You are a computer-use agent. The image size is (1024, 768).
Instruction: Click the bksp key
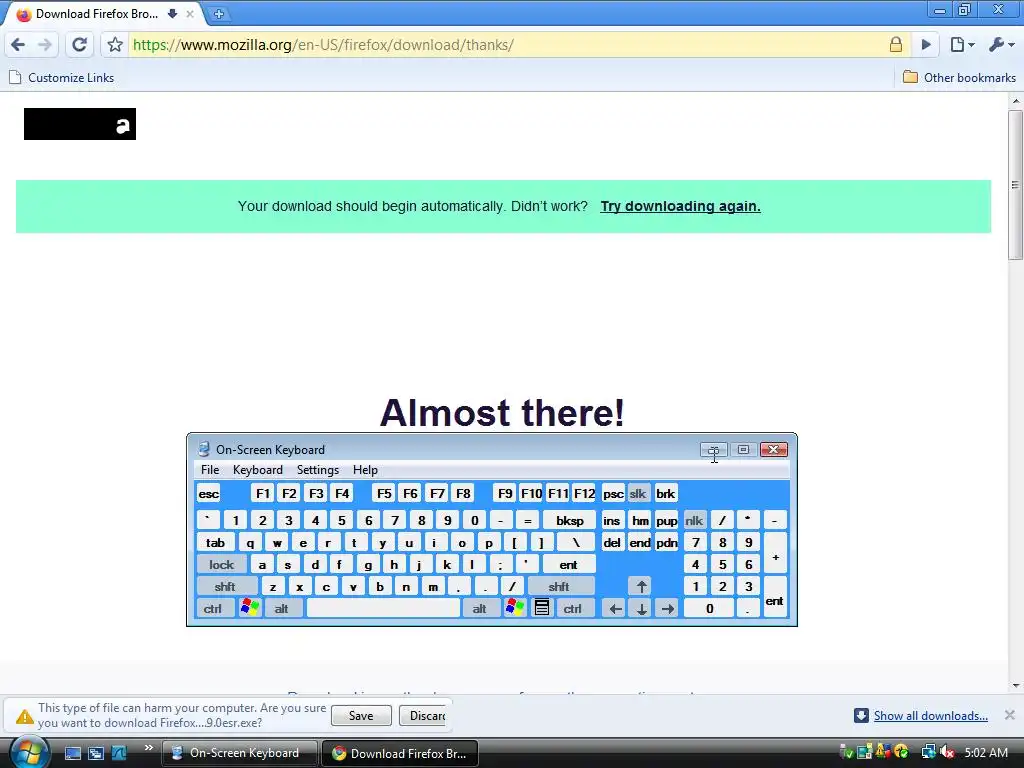click(x=569, y=520)
